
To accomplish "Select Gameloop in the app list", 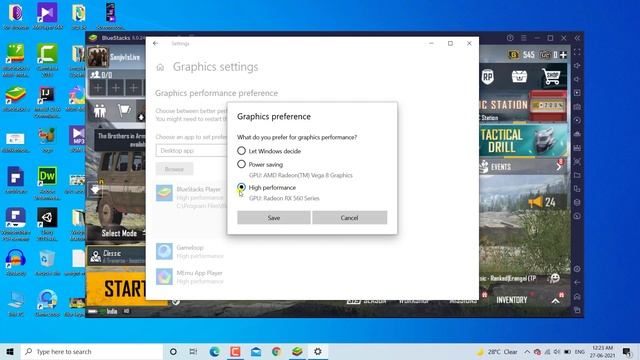I will [x=191, y=251].
